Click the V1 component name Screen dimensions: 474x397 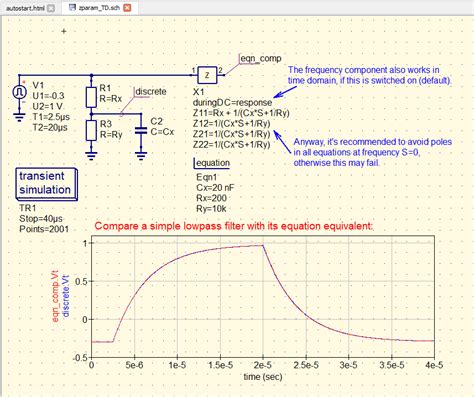click(38, 86)
